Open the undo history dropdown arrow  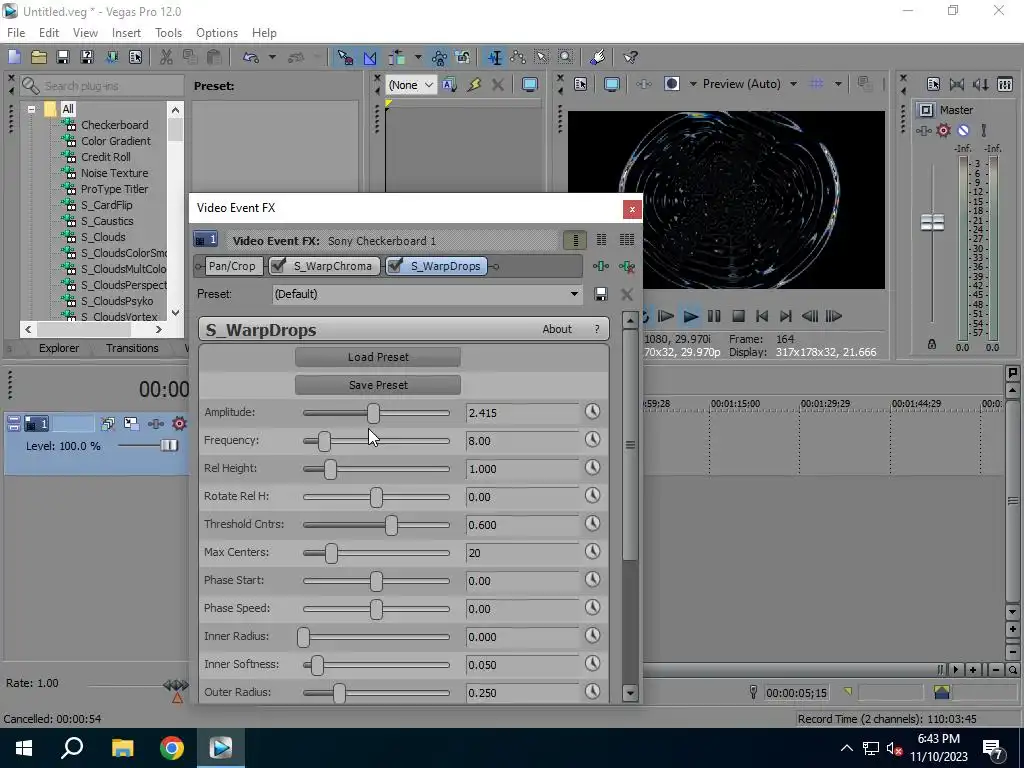pos(272,57)
